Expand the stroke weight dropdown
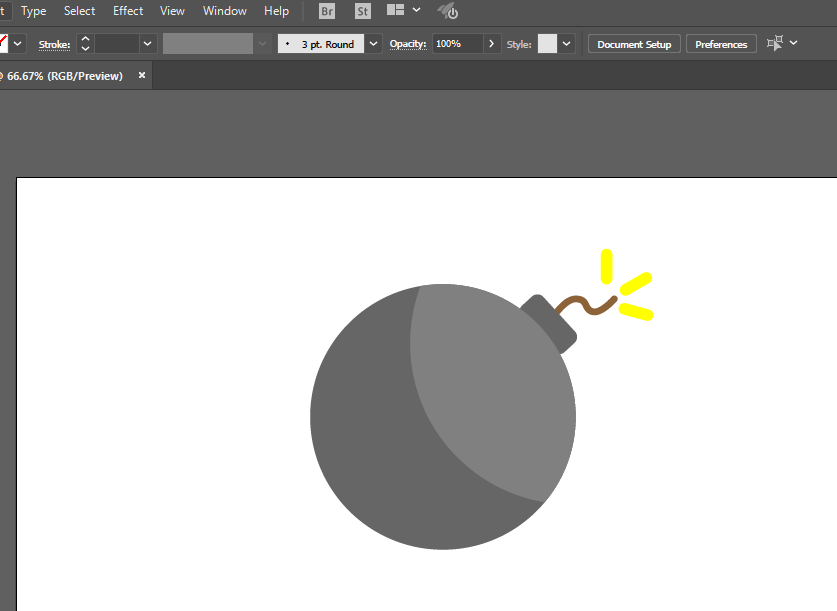Image resolution: width=837 pixels, height=611 pixels. 147,44
